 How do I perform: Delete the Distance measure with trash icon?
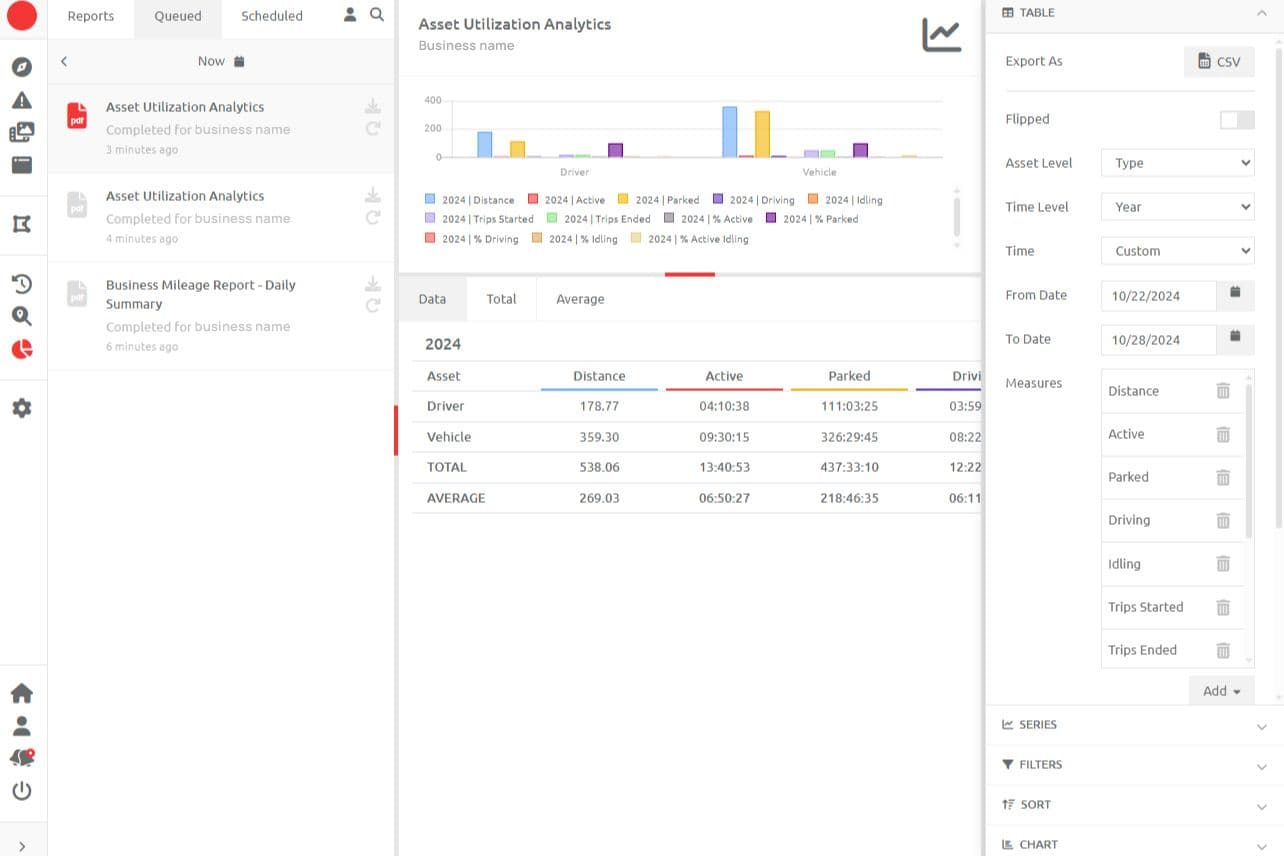pos(1222,391)
